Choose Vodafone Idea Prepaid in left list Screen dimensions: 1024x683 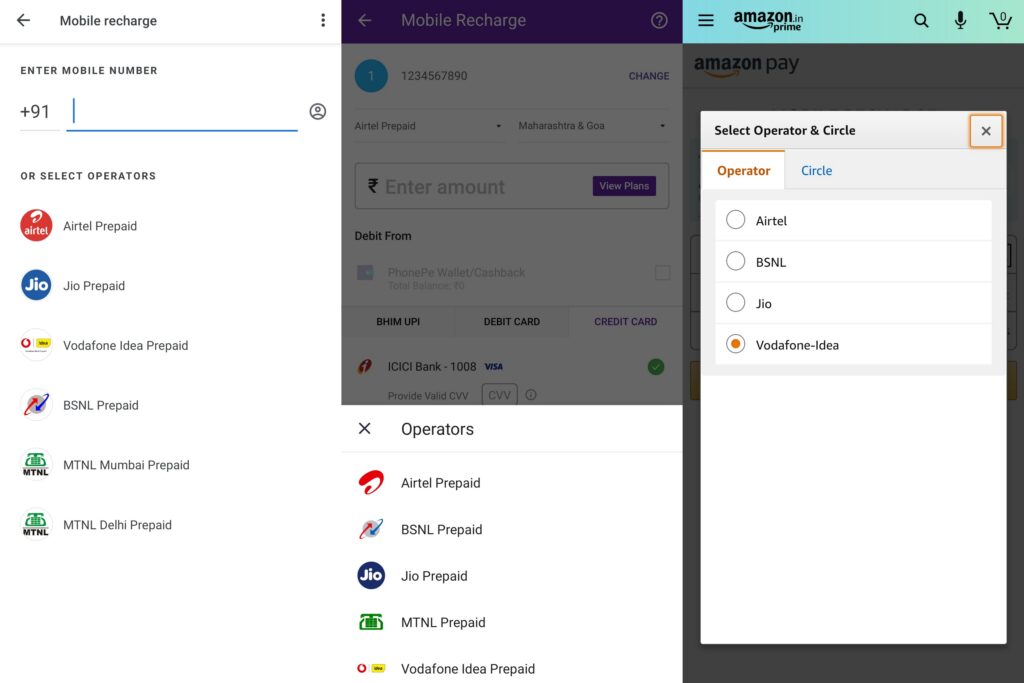click(x=125, y=345)
